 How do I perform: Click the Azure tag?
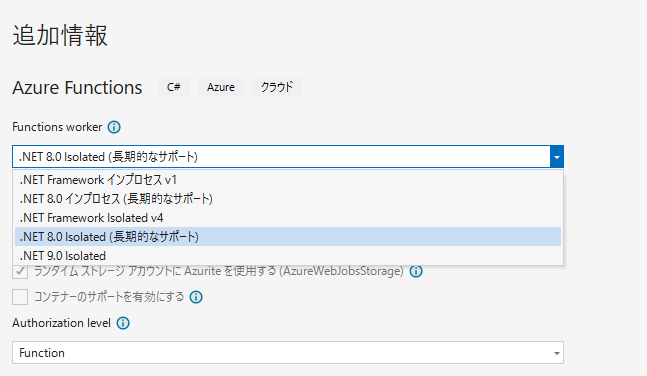[221, 87]
